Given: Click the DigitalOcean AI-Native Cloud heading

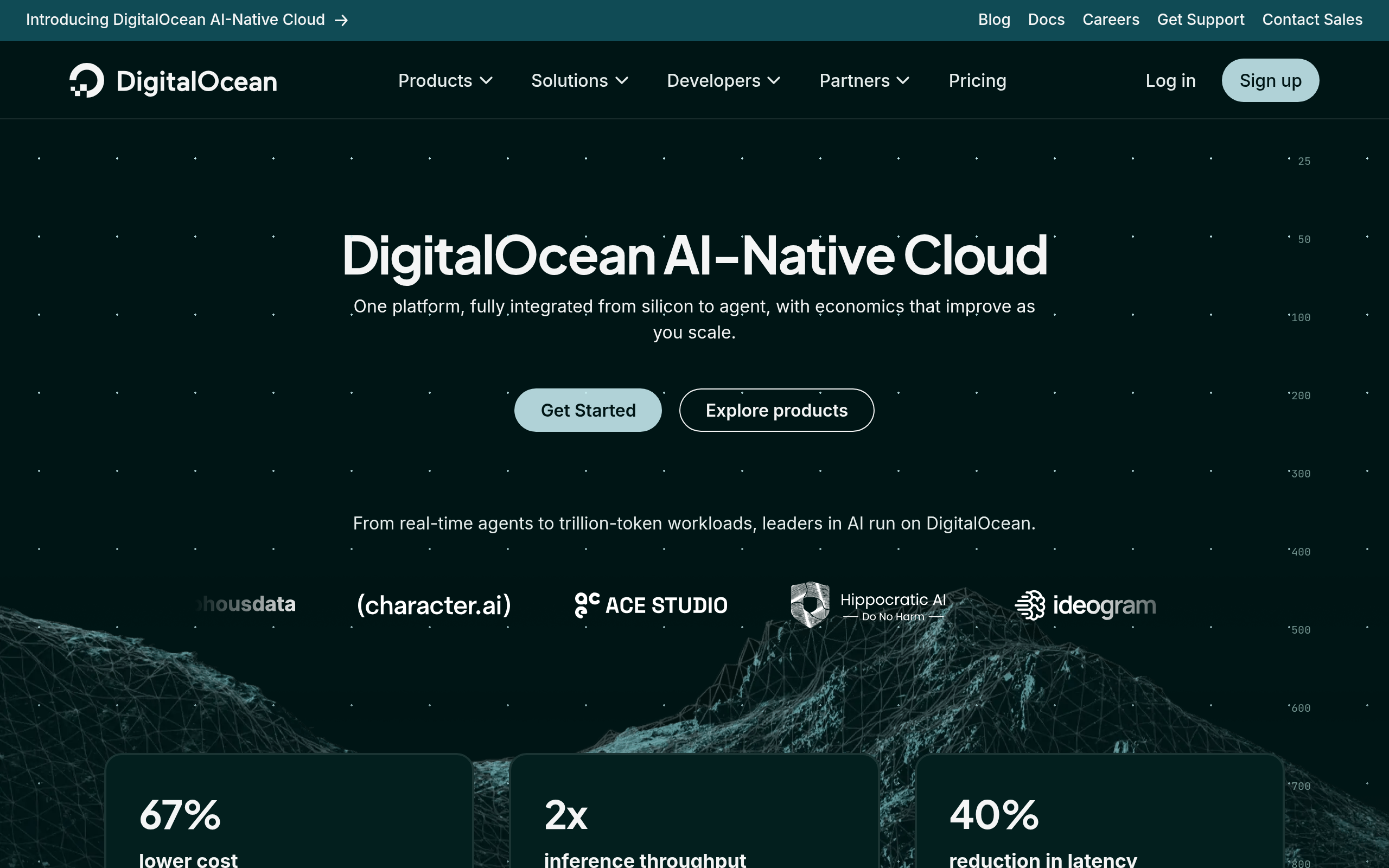Looking at the screenshot, I should [x=694, y=256].
